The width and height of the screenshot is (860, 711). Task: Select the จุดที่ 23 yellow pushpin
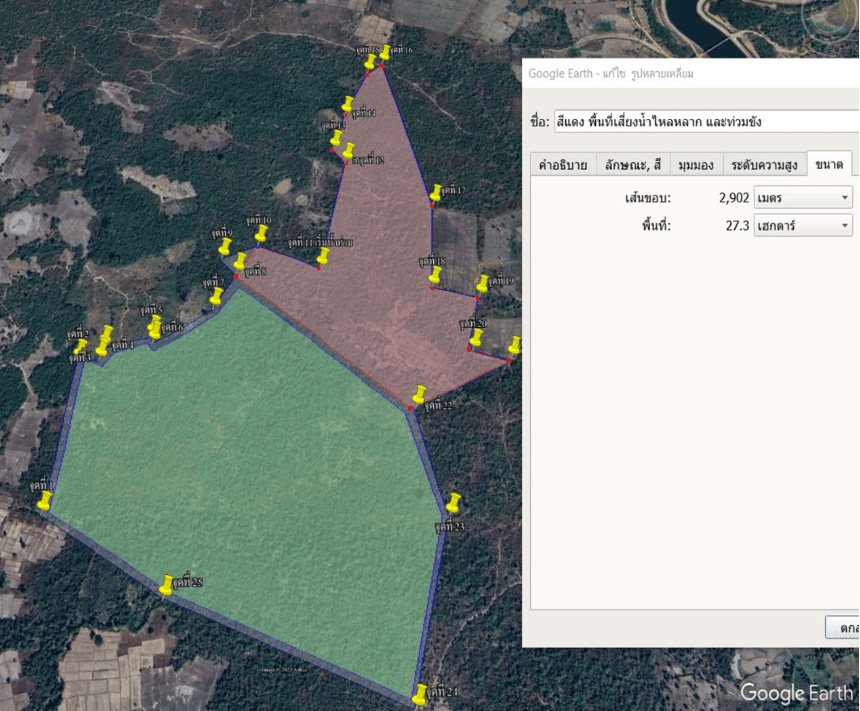[x=453, y=503]
